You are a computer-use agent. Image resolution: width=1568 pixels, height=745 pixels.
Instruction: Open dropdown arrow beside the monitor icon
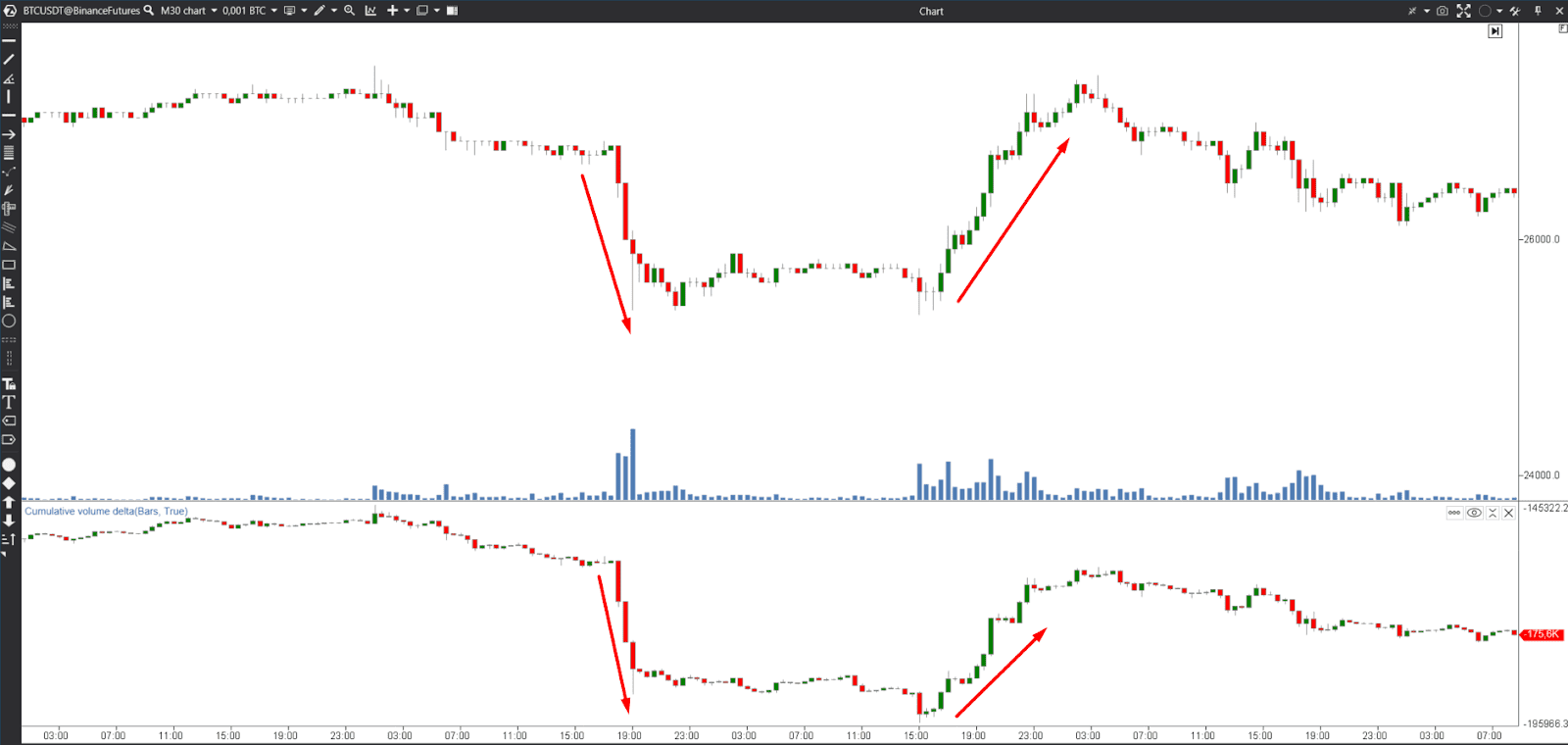(304, 11)
